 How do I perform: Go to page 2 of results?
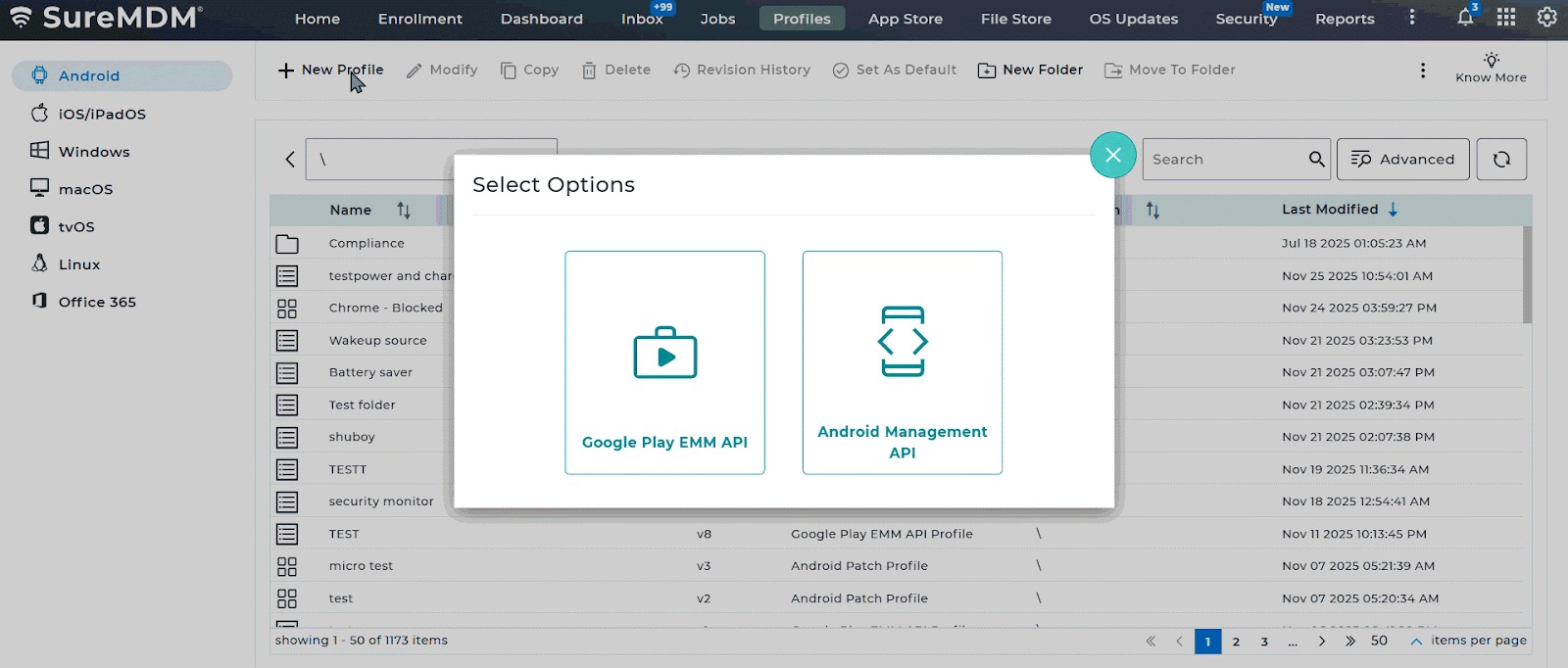(x=1236, y=642)
